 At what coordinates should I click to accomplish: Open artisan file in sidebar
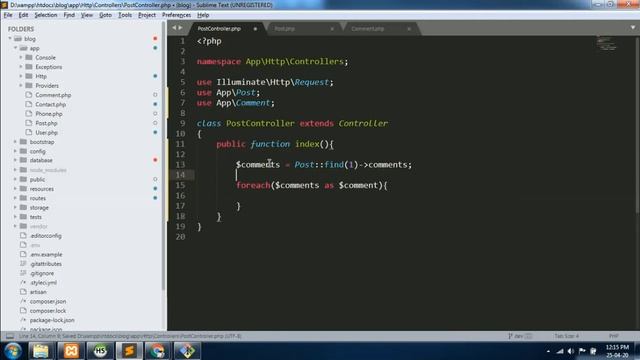[x=38, y=292]
